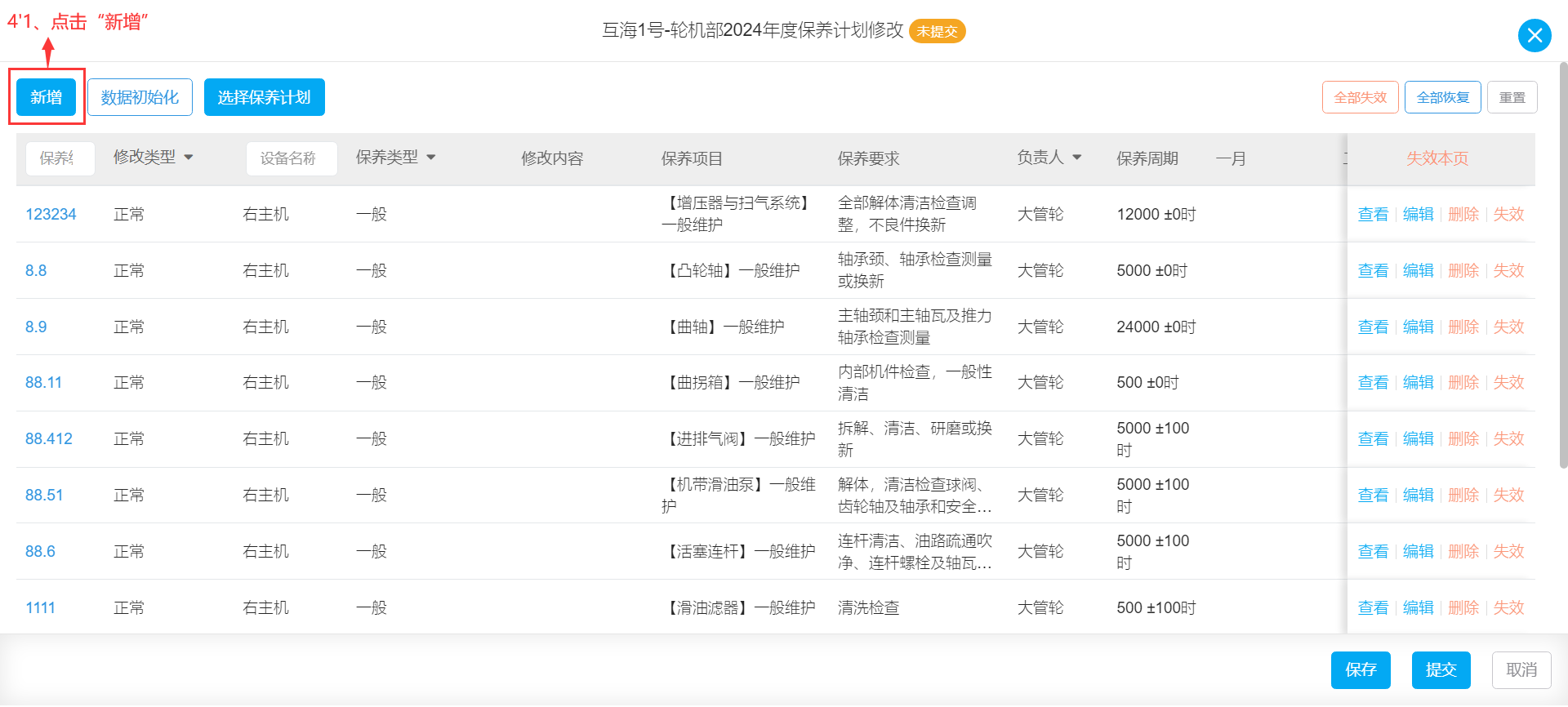Click 全部失效 button

pyautogui.click(x=1360, y=97)
